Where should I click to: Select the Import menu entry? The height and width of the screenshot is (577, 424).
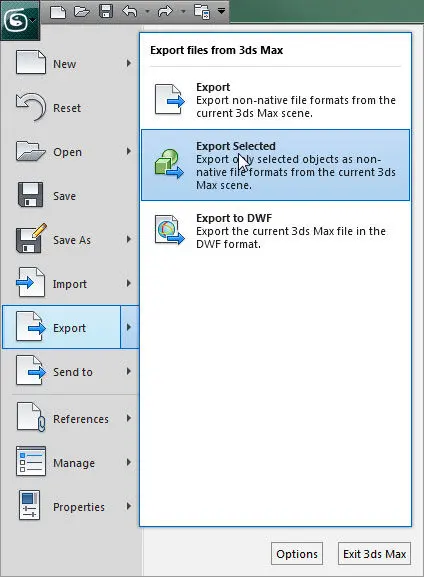click(x=70, y=283)
